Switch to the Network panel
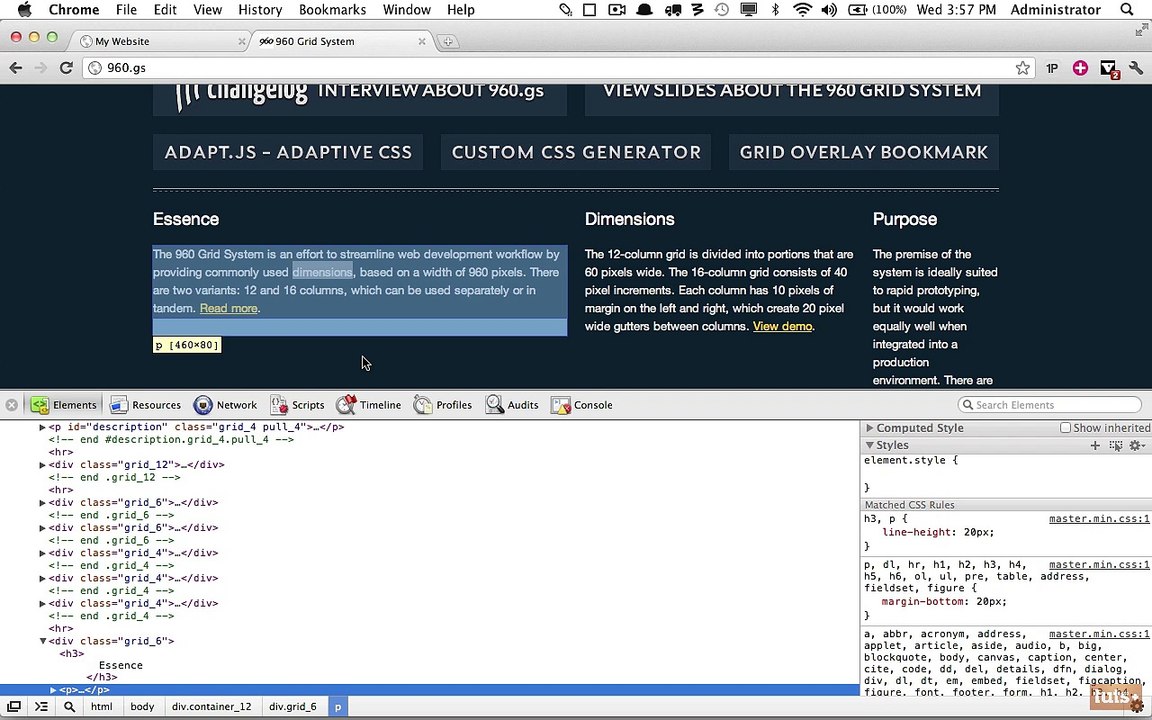This screenshot has height=720, width=1152. tap(226, 405)
